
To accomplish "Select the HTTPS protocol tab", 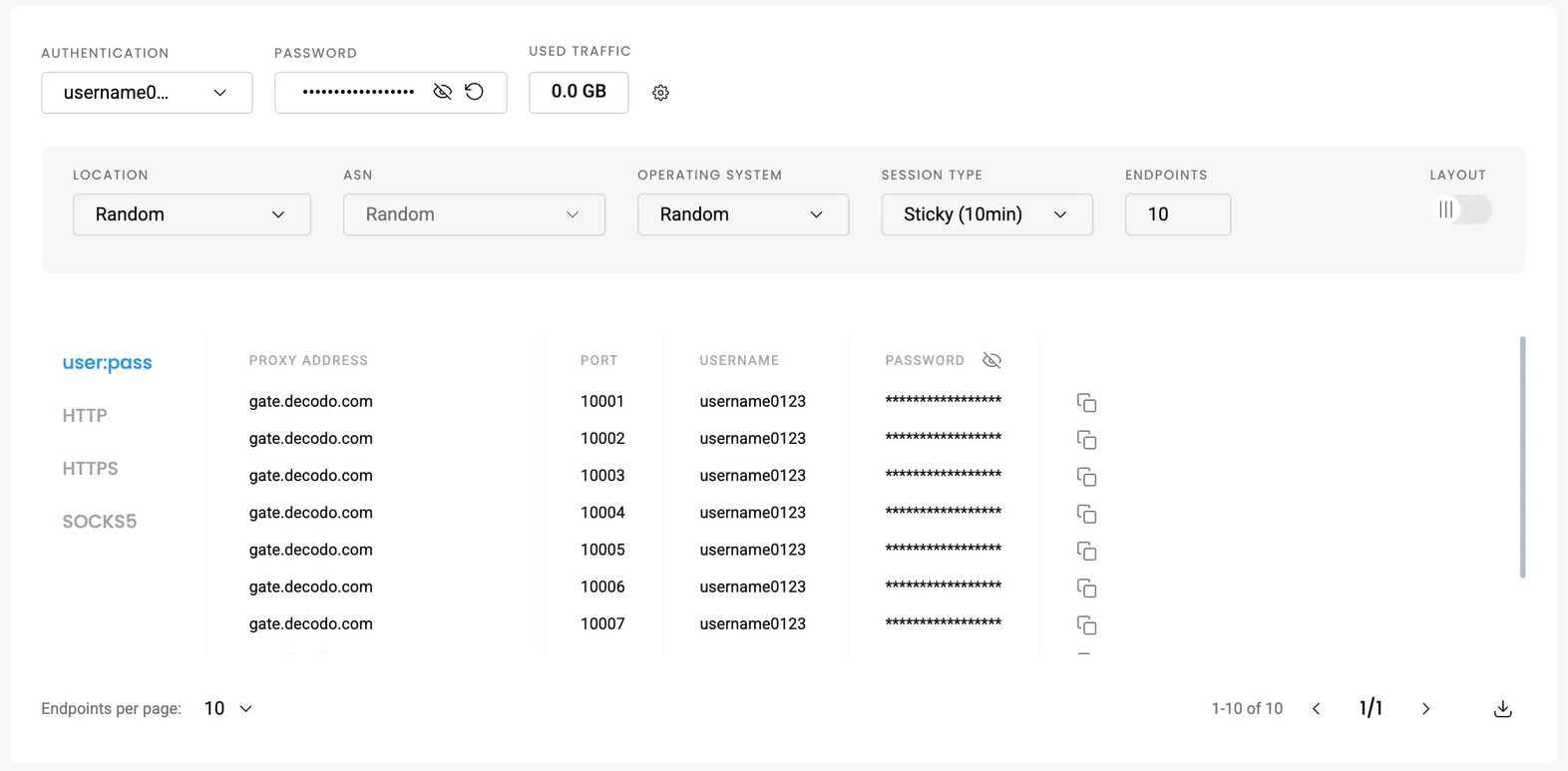I will tap(90, 469).
